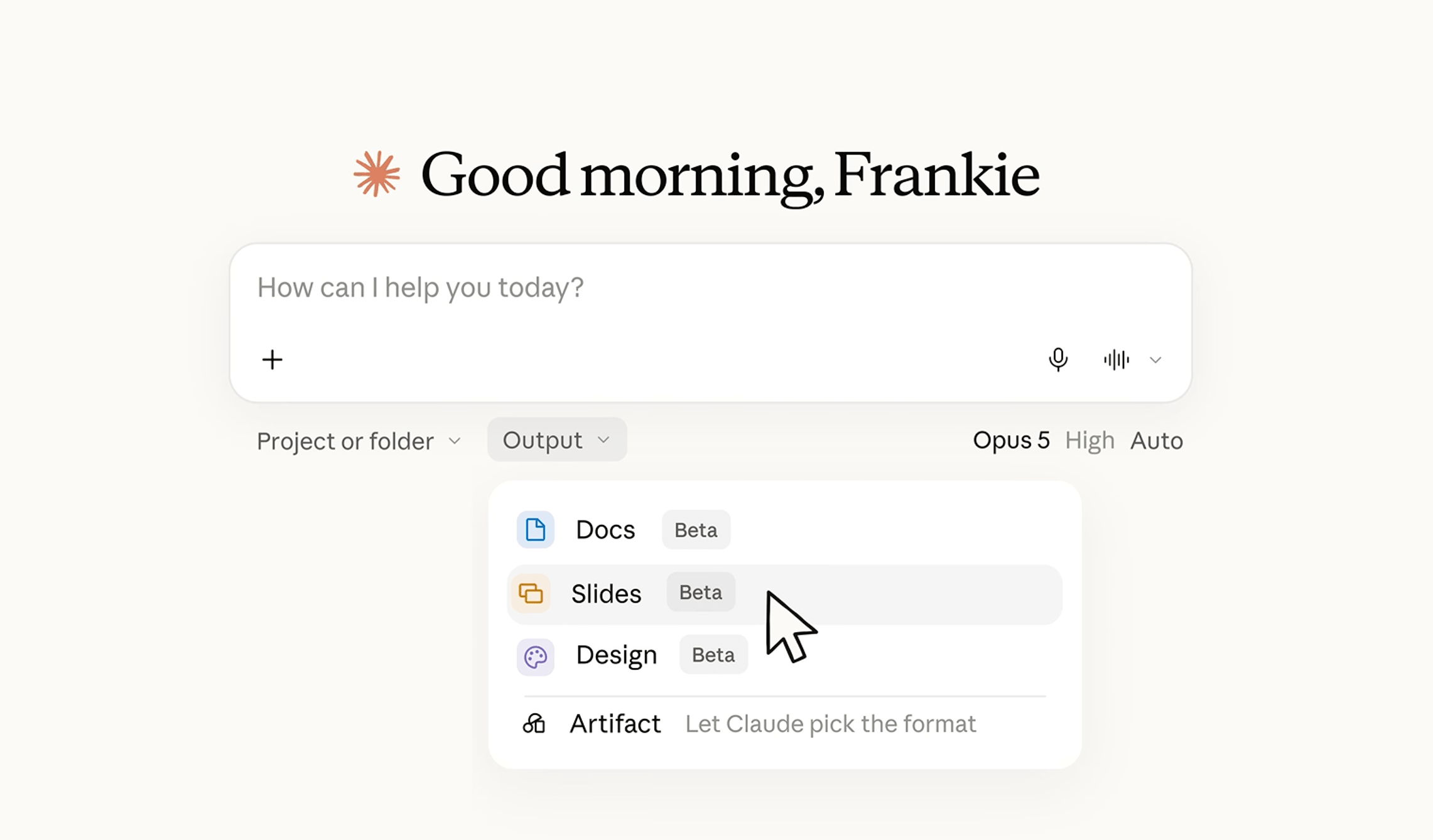Open the Project or folder dropdown
Screen dimensions: 1433x840
[x=359, y=441]
